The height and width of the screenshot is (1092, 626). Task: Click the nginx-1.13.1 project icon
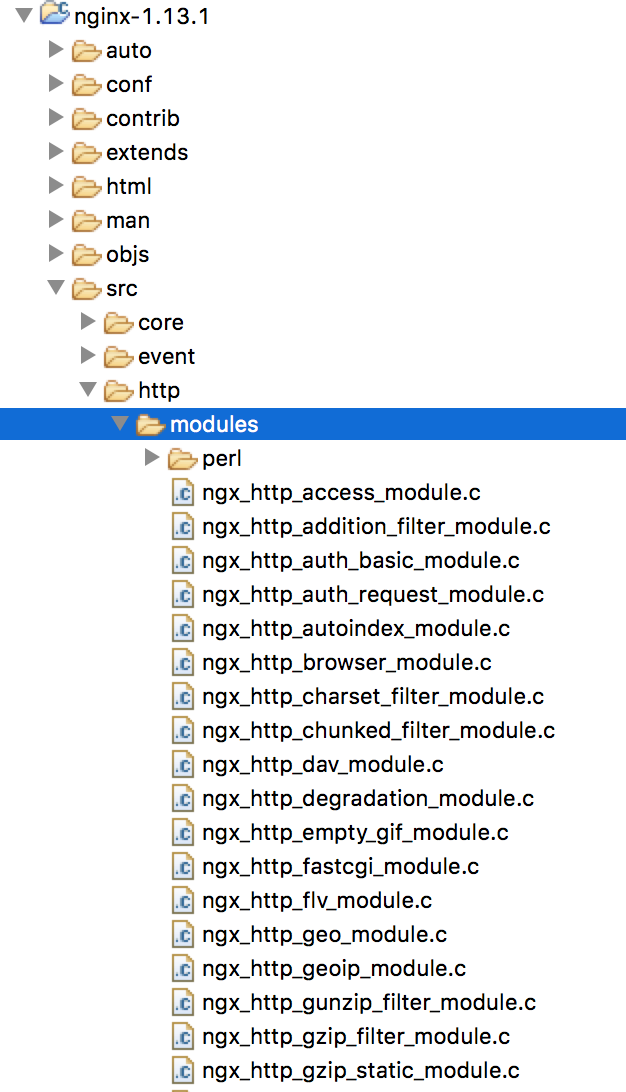pos(54,15)
